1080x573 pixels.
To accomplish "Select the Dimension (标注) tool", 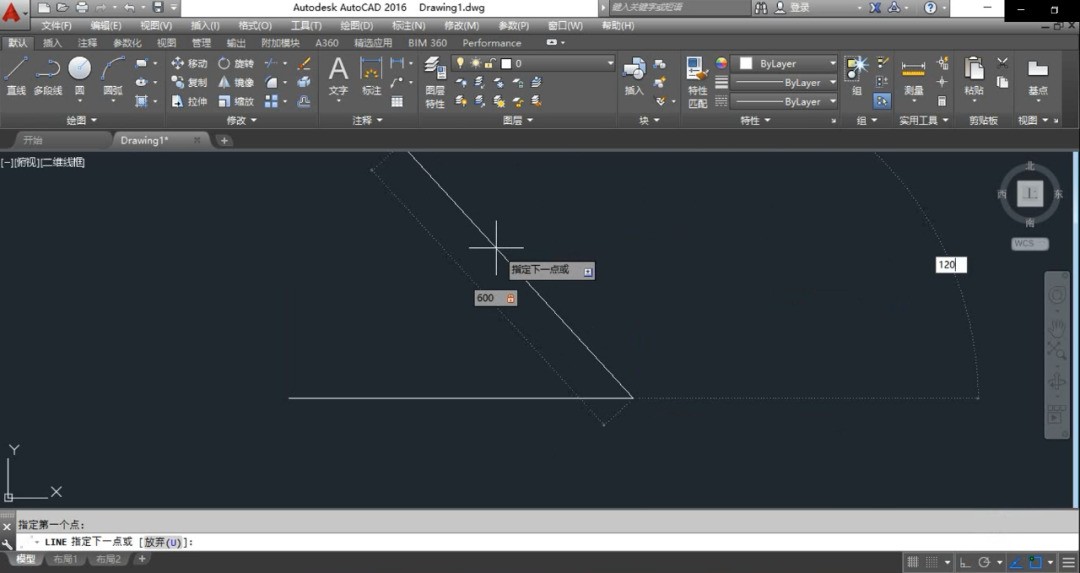I will [x=371, y=76].
